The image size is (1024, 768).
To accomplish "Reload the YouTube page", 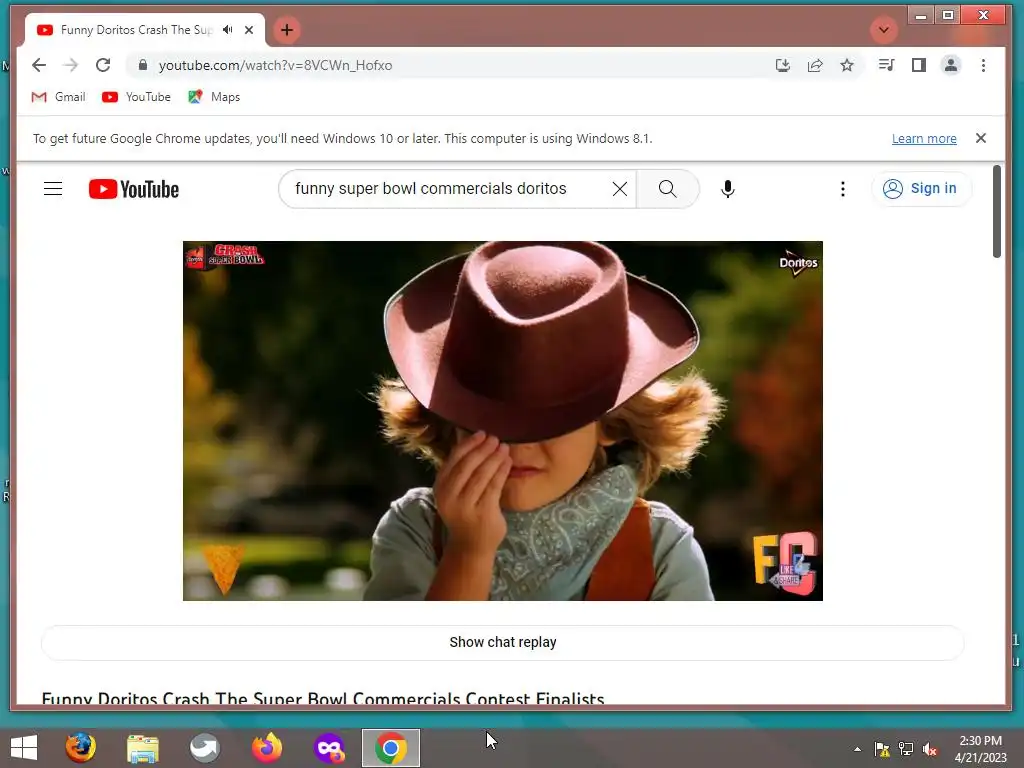I will point(103,65).
